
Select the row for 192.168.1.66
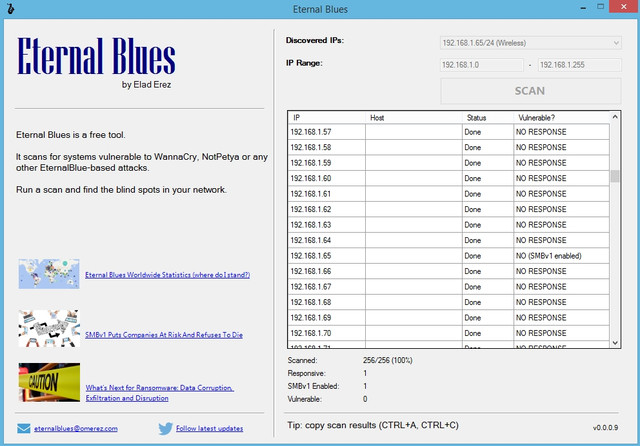pyautogui.click(x=449, y=271)
